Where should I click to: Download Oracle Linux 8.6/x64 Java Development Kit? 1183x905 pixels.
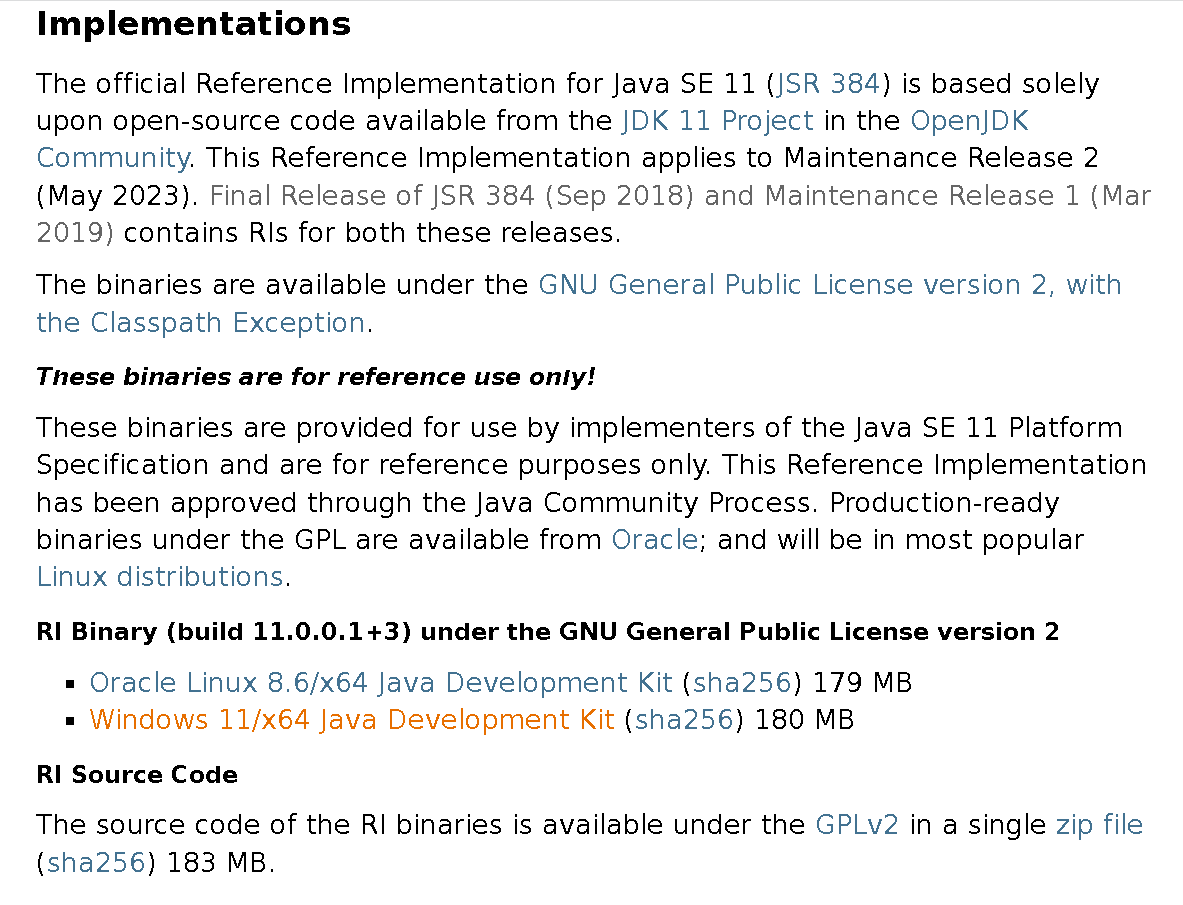pos(381,683)
